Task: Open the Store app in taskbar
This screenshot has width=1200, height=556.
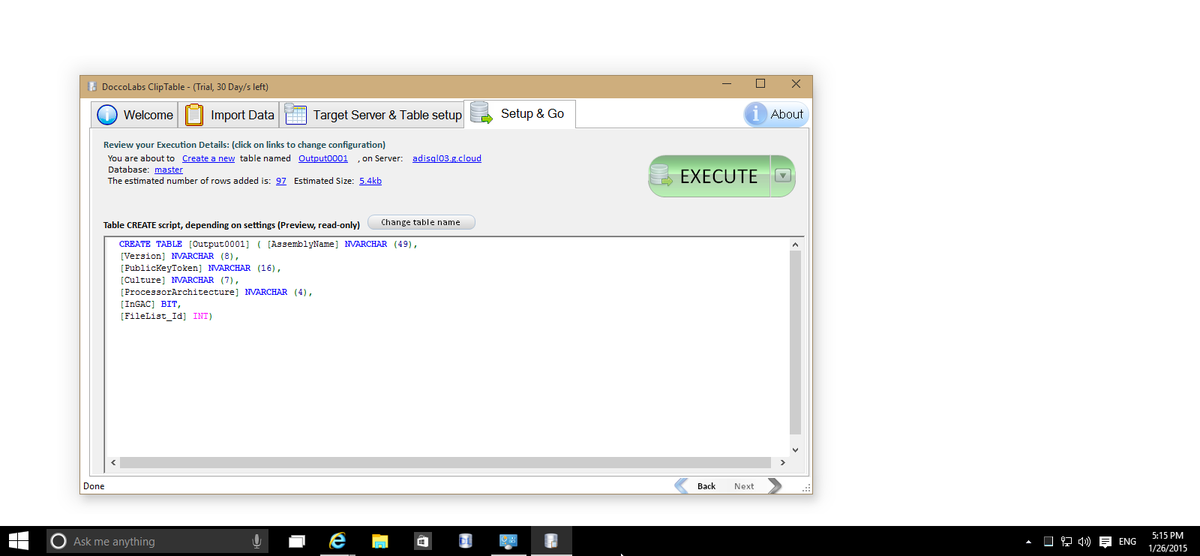Action: tap(422, 541)
